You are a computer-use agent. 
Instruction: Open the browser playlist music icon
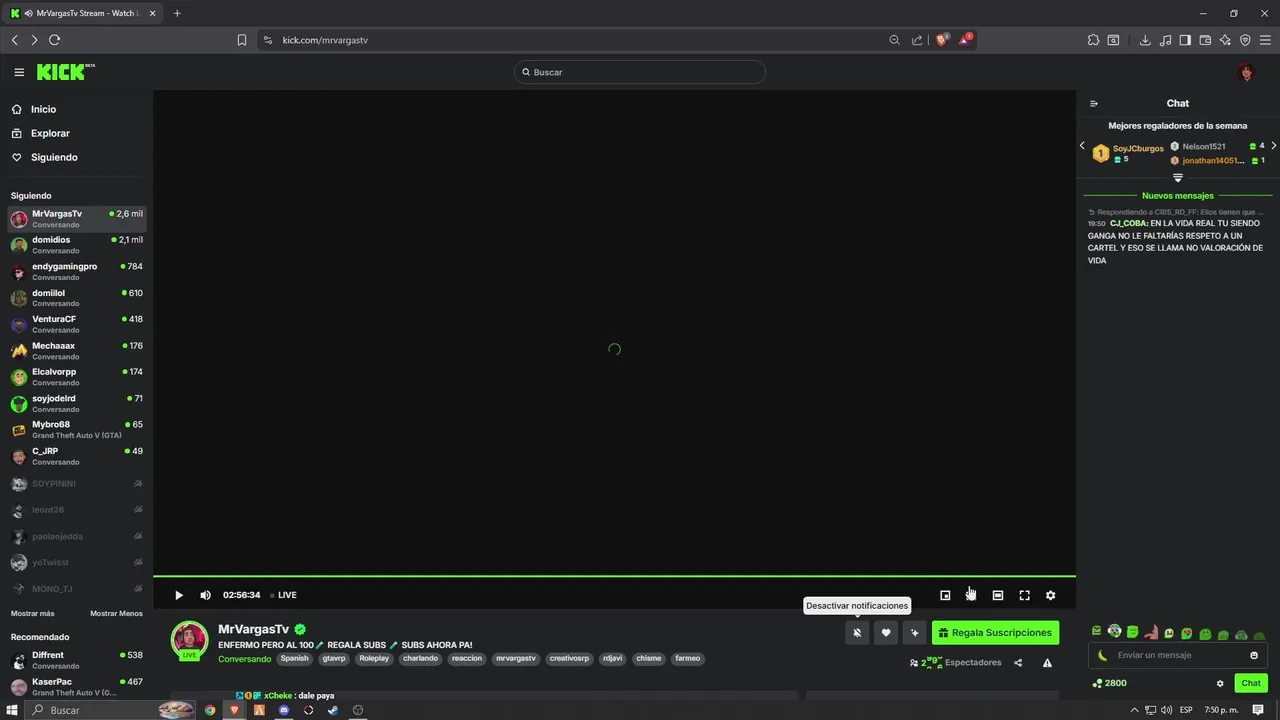pos(1165,40)
